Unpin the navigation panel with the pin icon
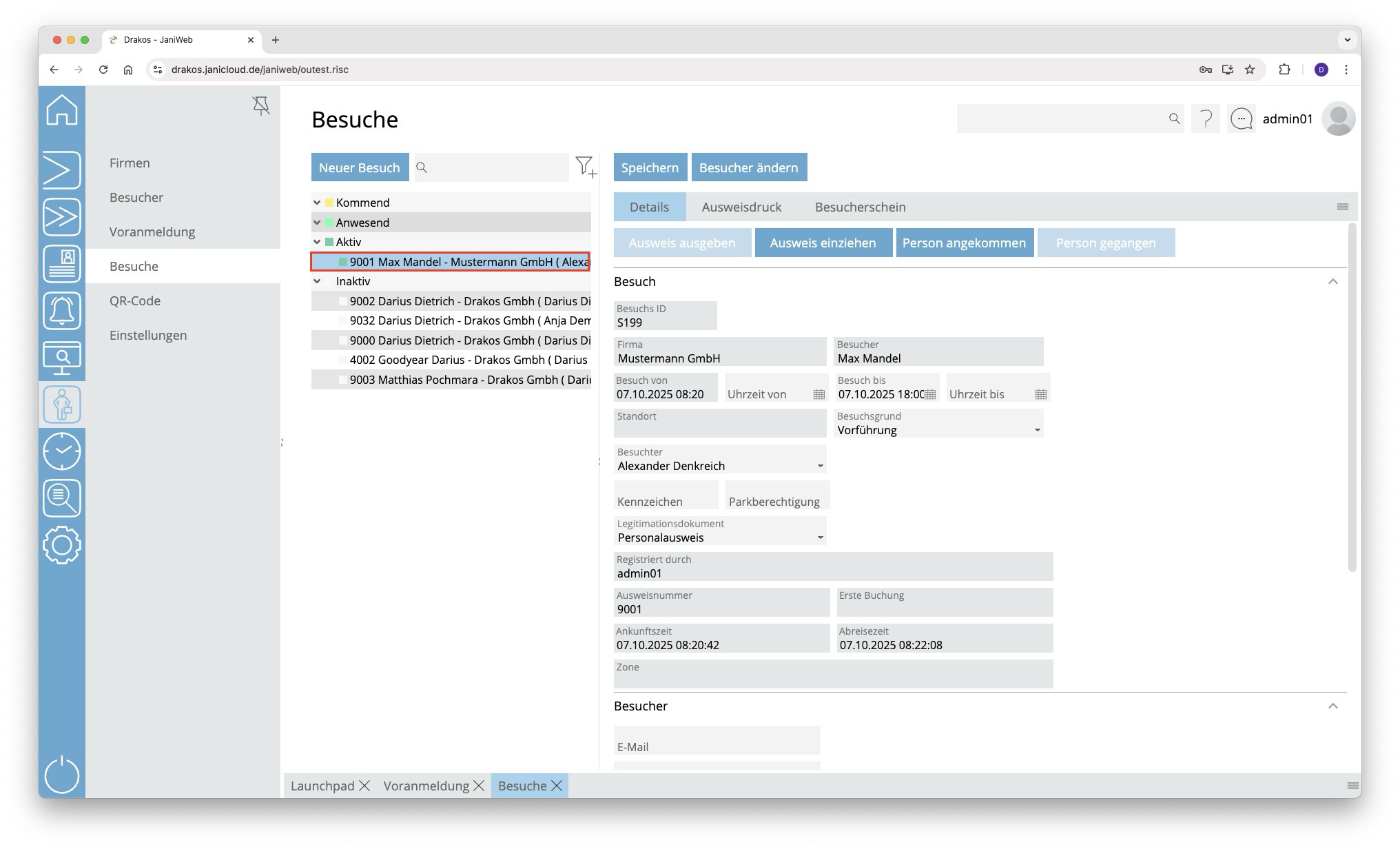 click(261, 105)
